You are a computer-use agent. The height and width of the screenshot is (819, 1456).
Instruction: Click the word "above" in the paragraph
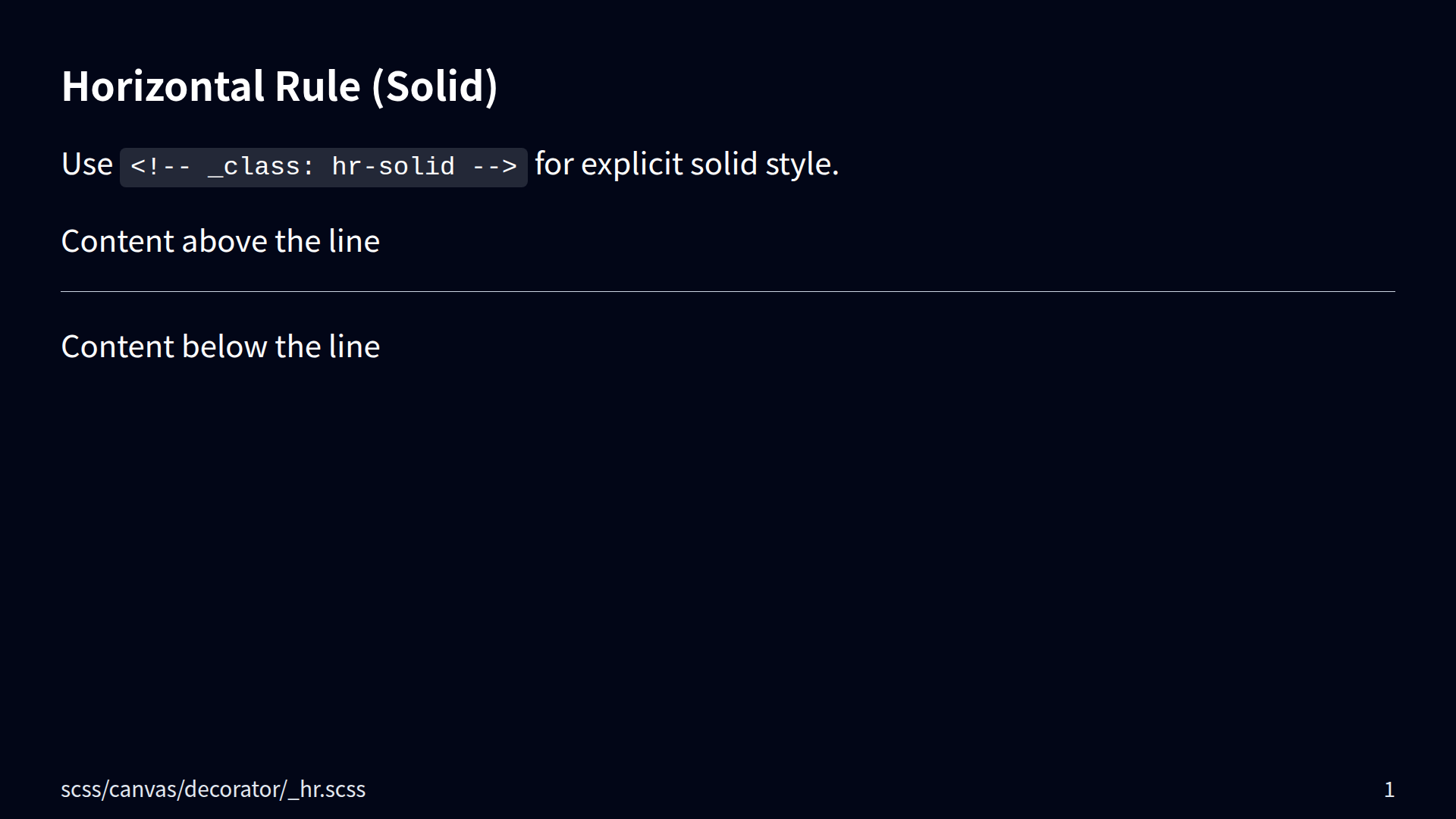point(224,242)
